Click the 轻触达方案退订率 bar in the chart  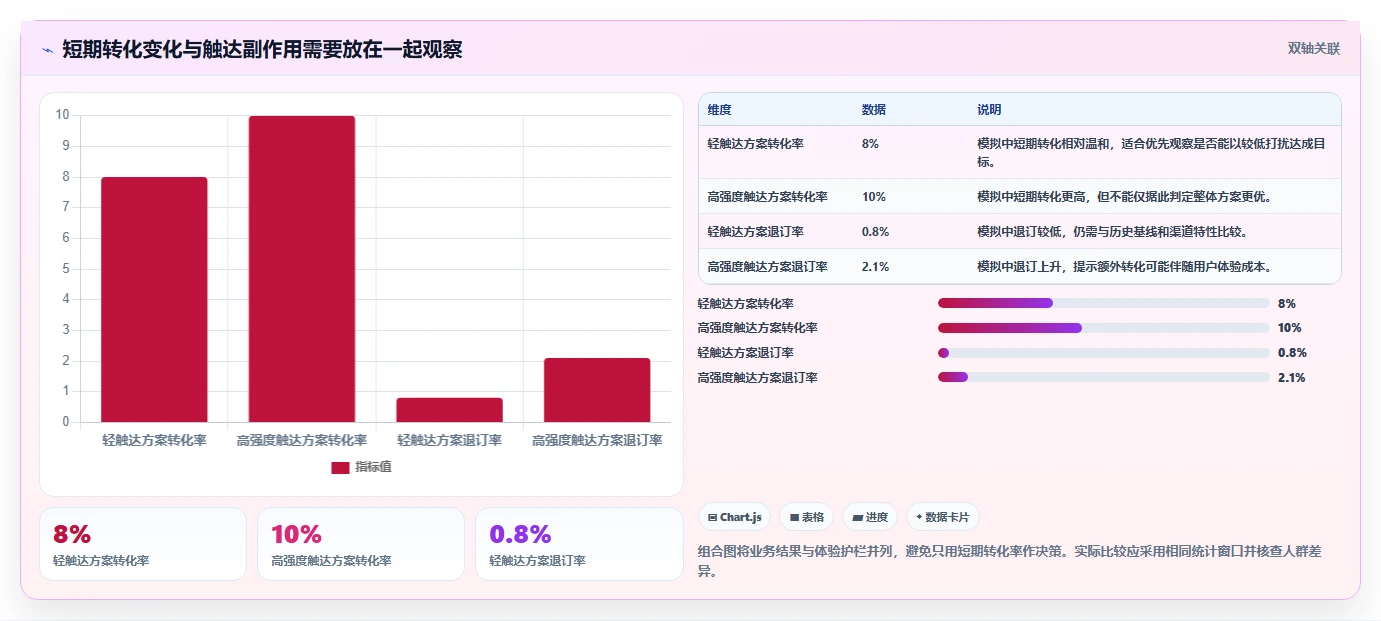click(449, 410)
